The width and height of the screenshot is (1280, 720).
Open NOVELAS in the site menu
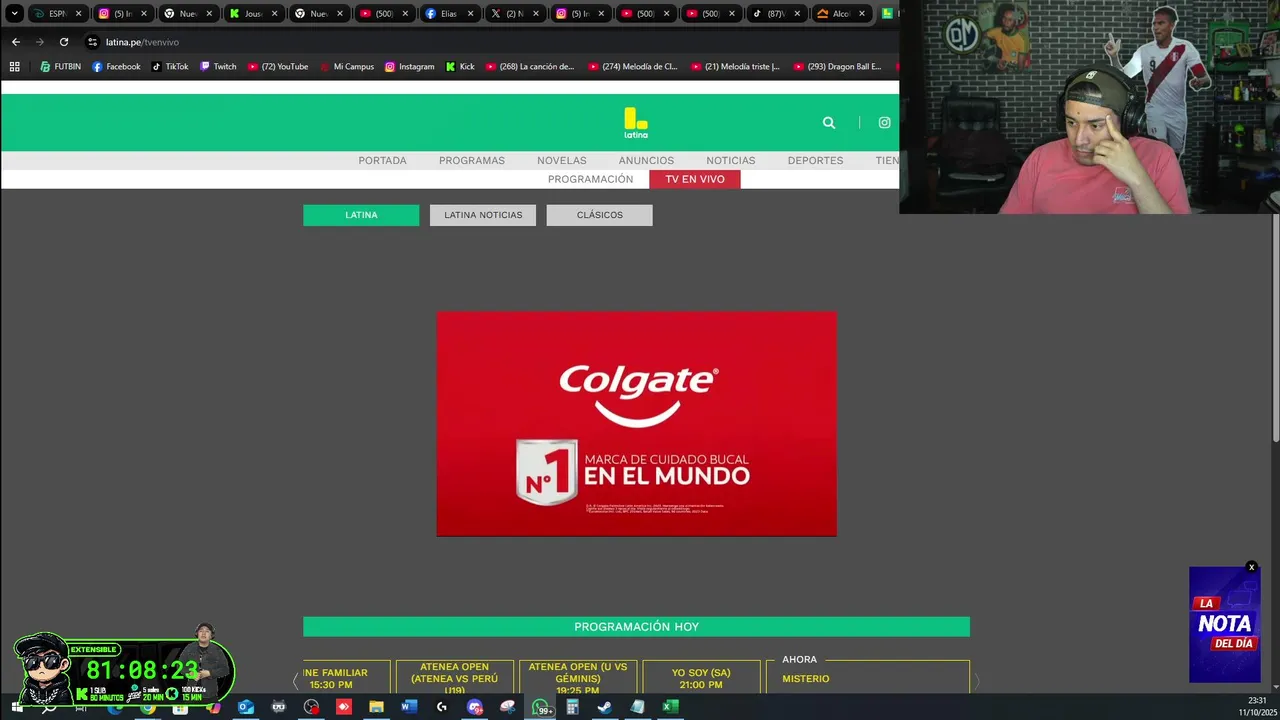click(562, 160)
